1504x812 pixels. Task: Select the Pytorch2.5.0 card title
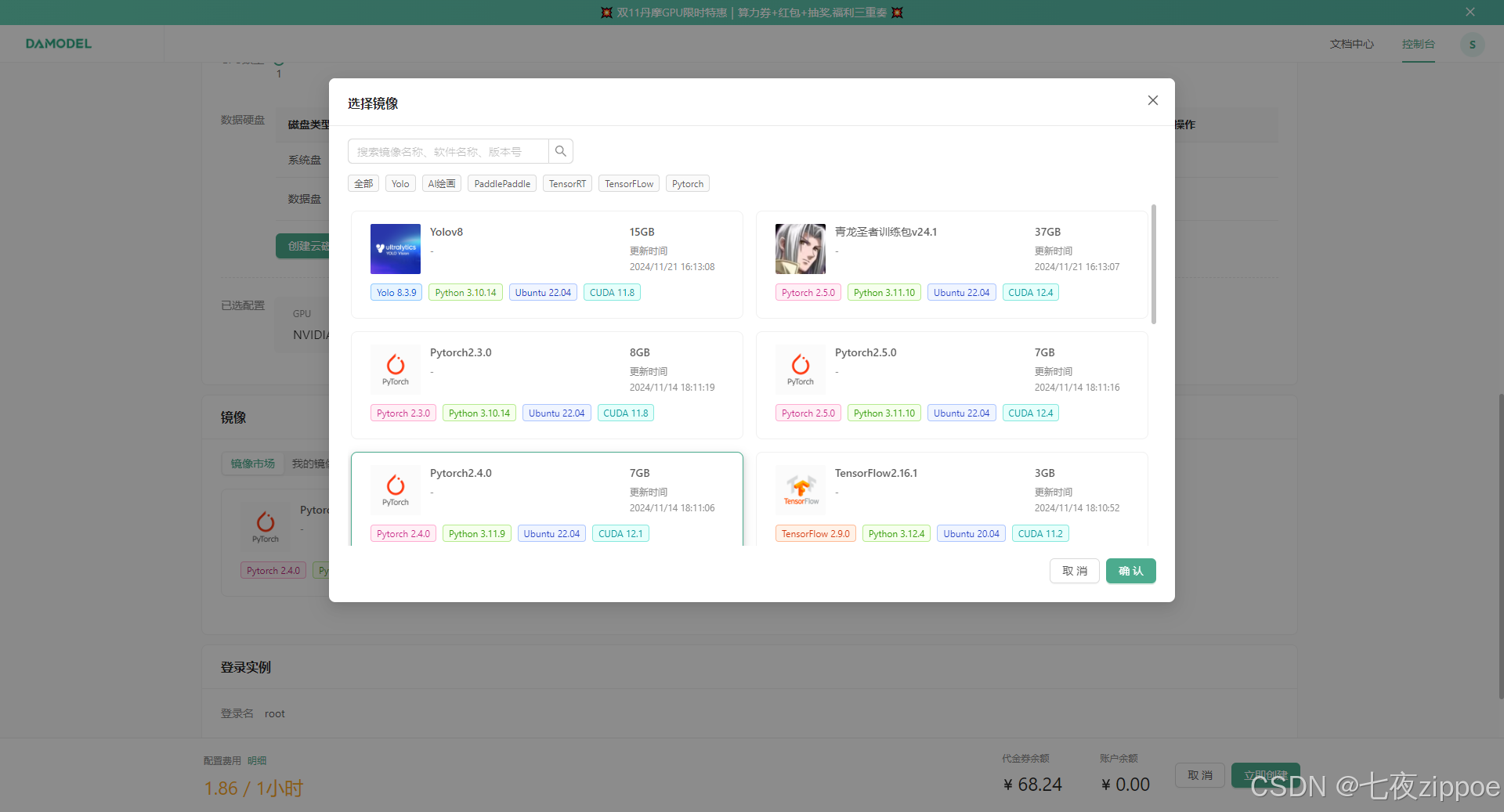(866, 352)
